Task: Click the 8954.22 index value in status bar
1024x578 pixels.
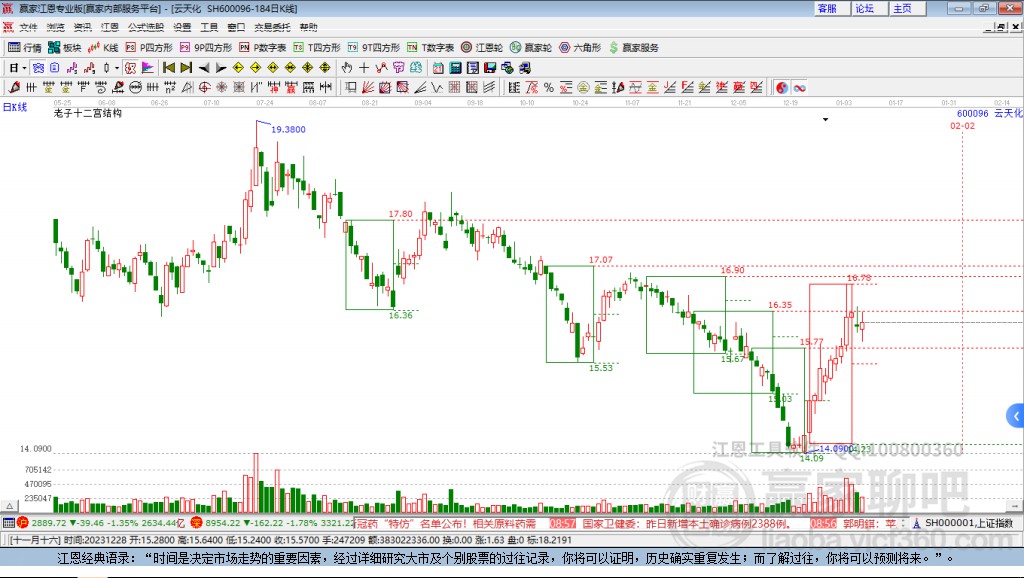Action: point(223,523)
